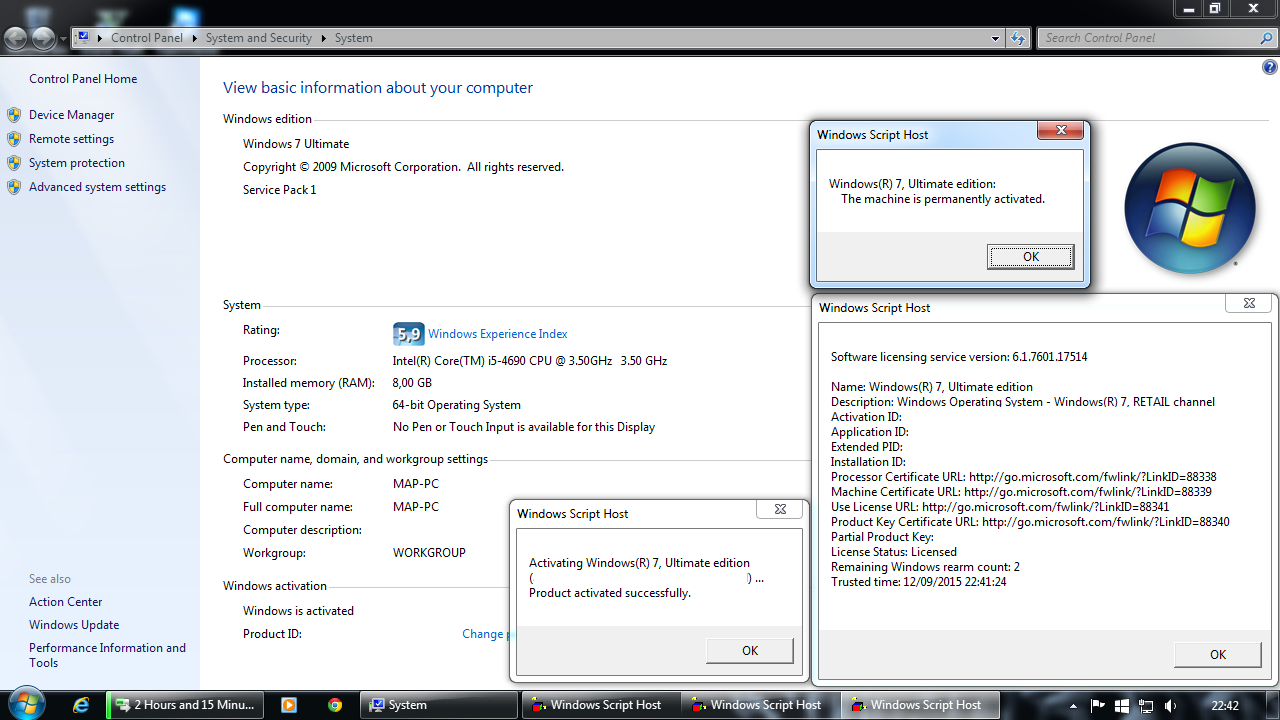The image size is (1280, 720).
Task: Click The machine is permanently activated text
Action: click(x=943, y=199)
